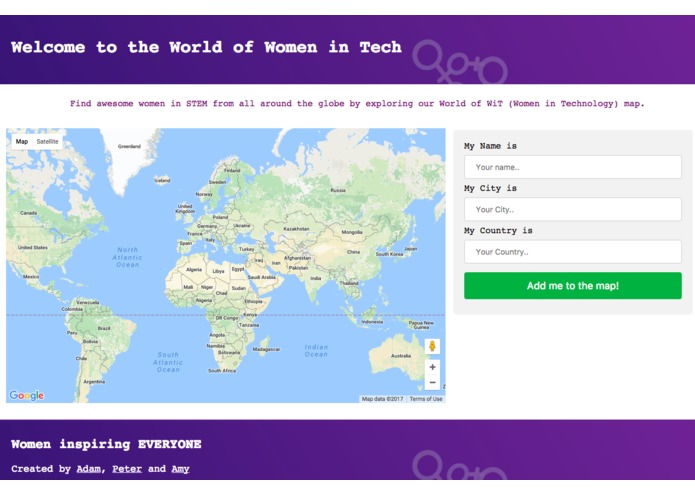Click the Women inspiring EVERYONE footer heading
The width and height of the screenshot is (695, 494).
coord(106,444)
